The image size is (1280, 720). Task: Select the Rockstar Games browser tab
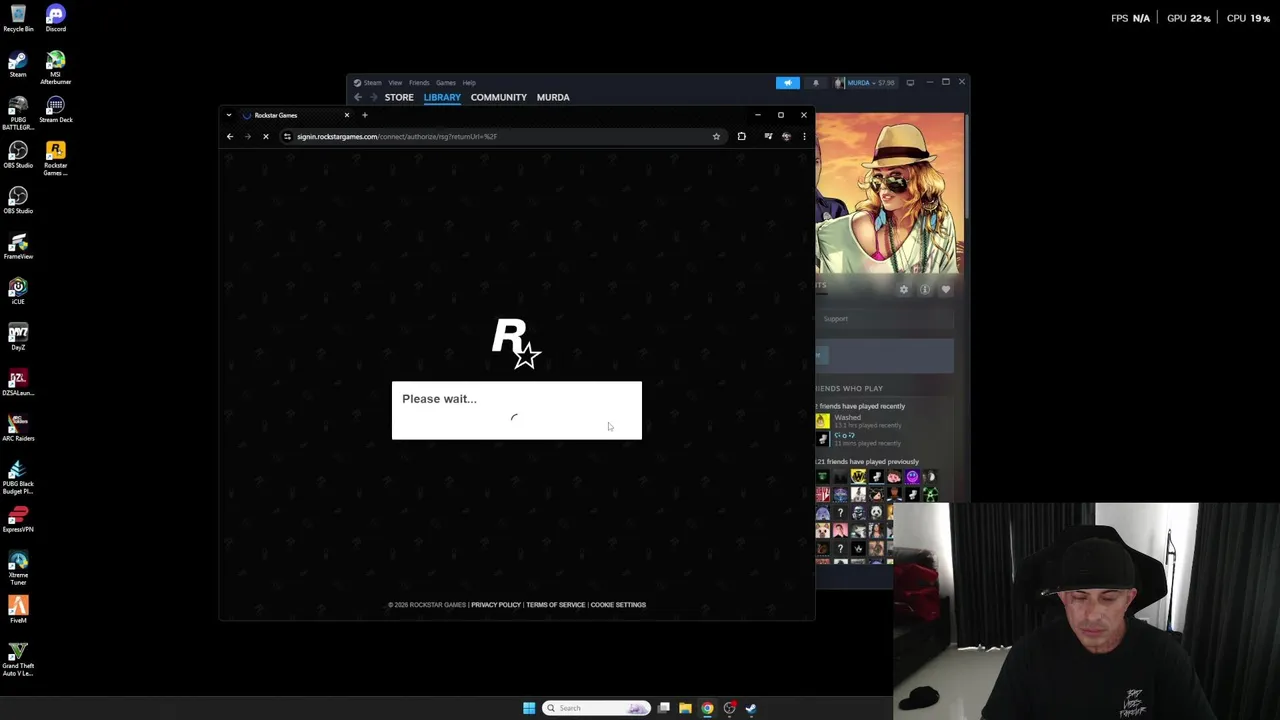295,115
